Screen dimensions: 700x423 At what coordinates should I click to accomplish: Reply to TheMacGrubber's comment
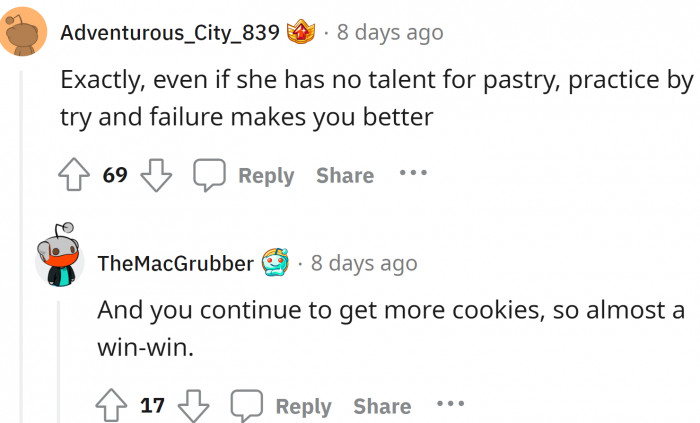click(303, 406)
